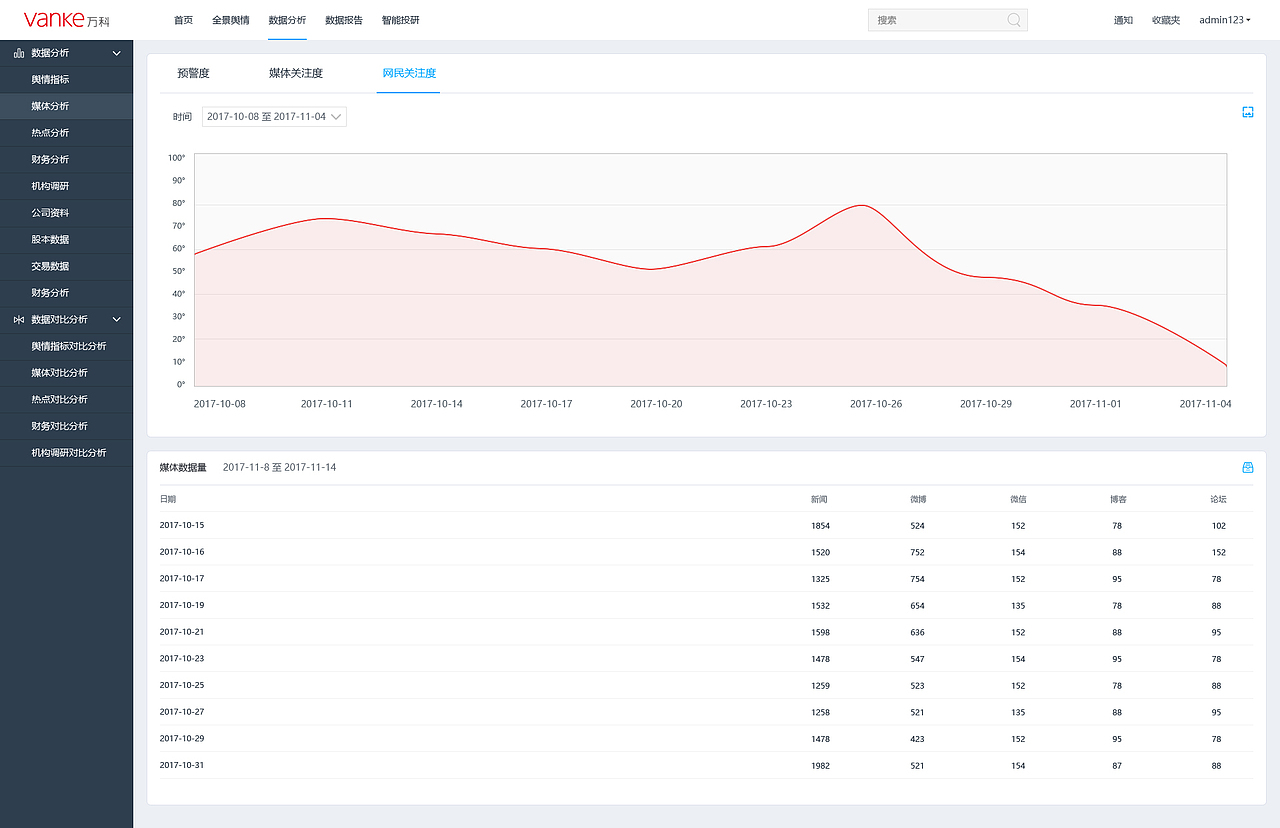This screenshot has height=828, width=1280.
Task: Open 机构调研 in the sidebar
Action: [66, 186]
